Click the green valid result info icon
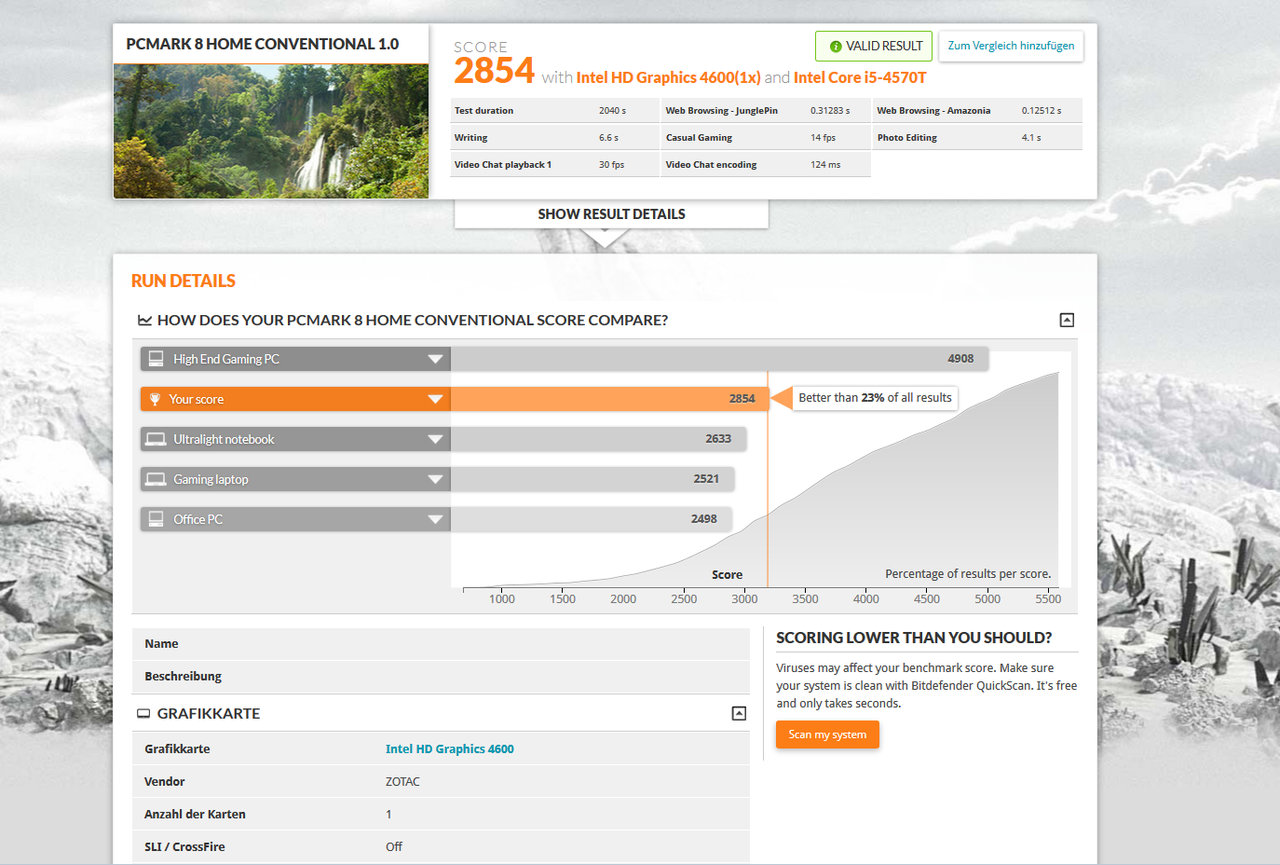Viewport: 1280px width, 865px height. point(836,46)
